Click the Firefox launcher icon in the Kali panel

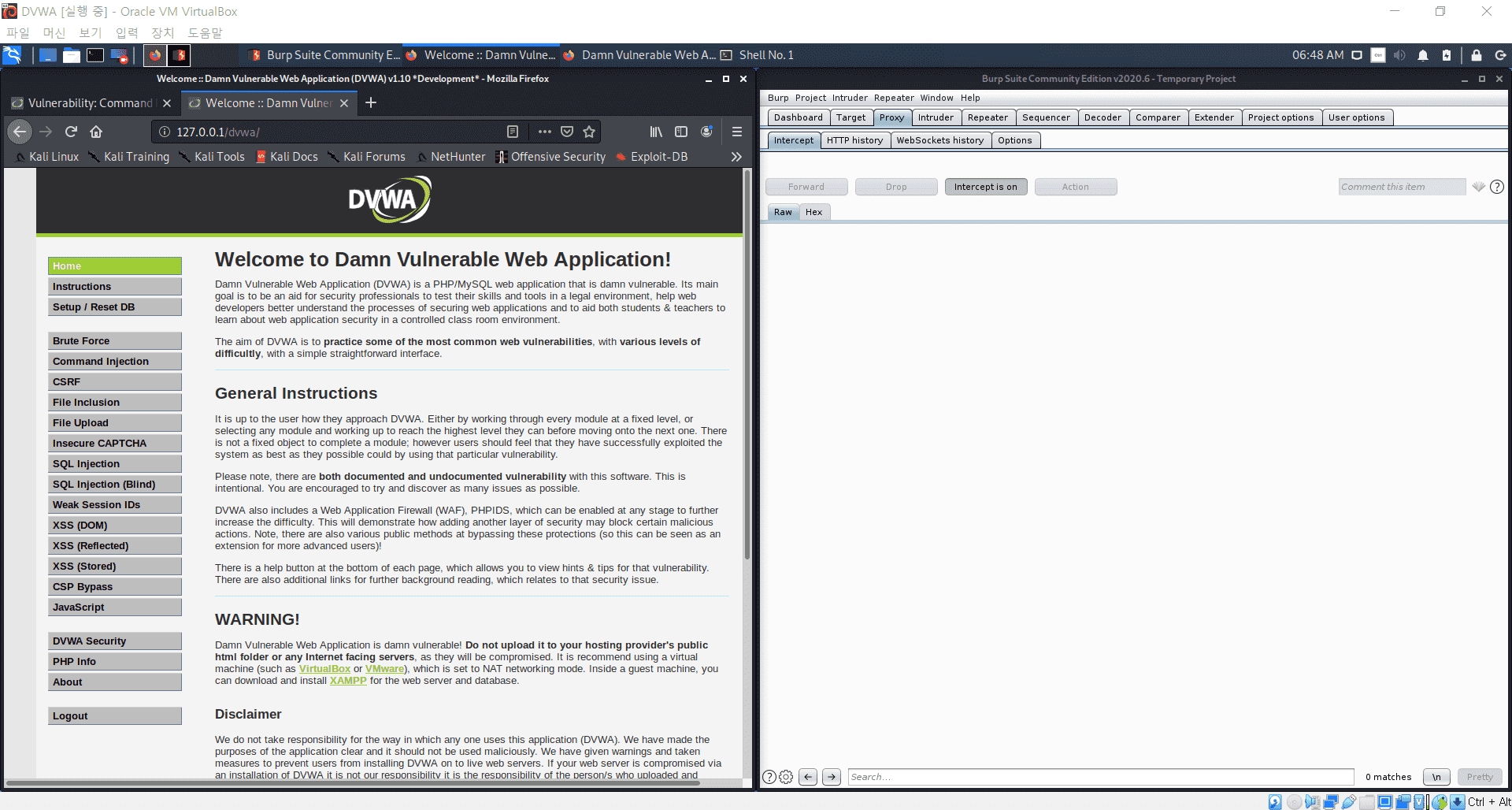coord(155,55)
